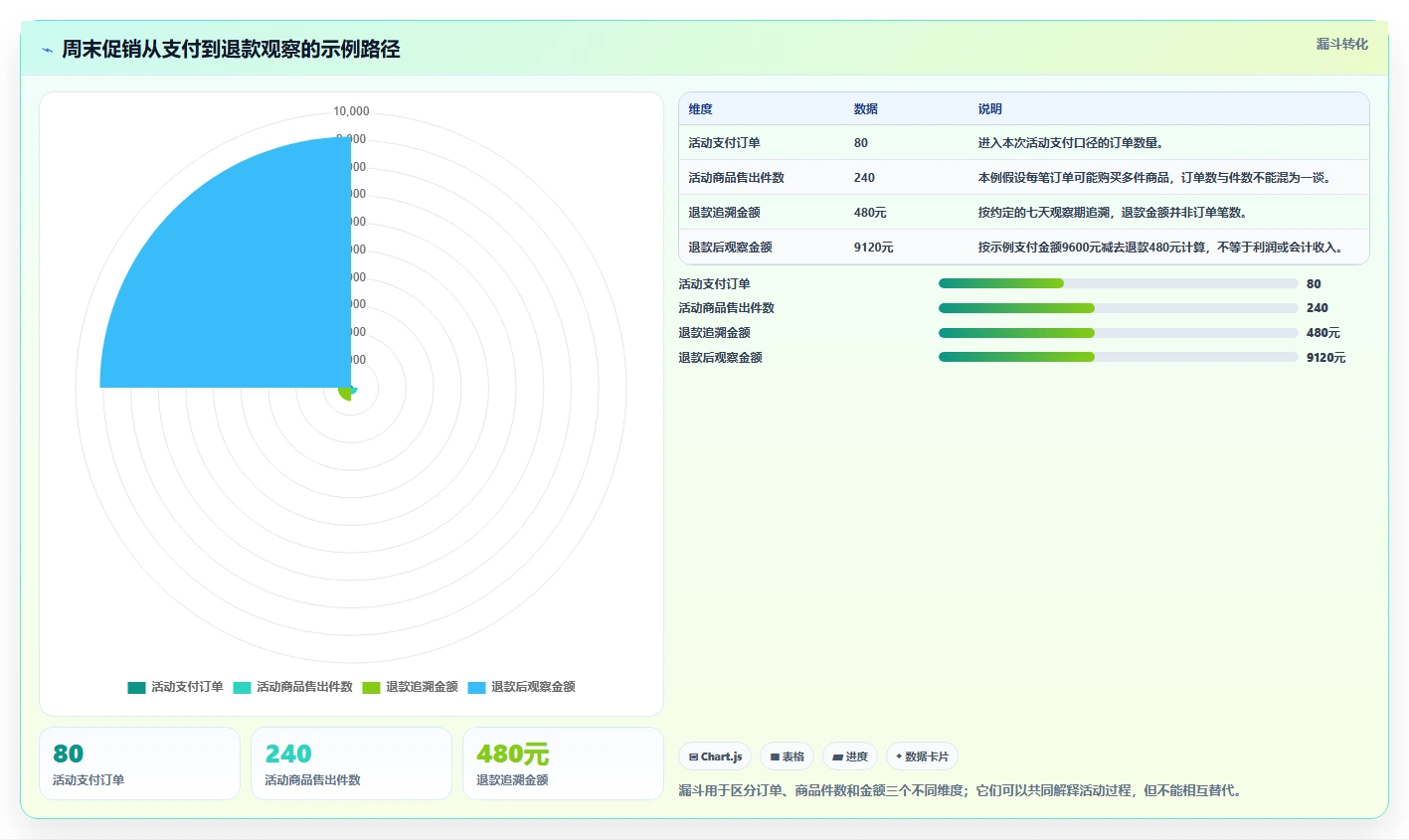The image size is (1409, 840).
Task: Click the small green sector at chart center
Action: click(x=346, y=393)
